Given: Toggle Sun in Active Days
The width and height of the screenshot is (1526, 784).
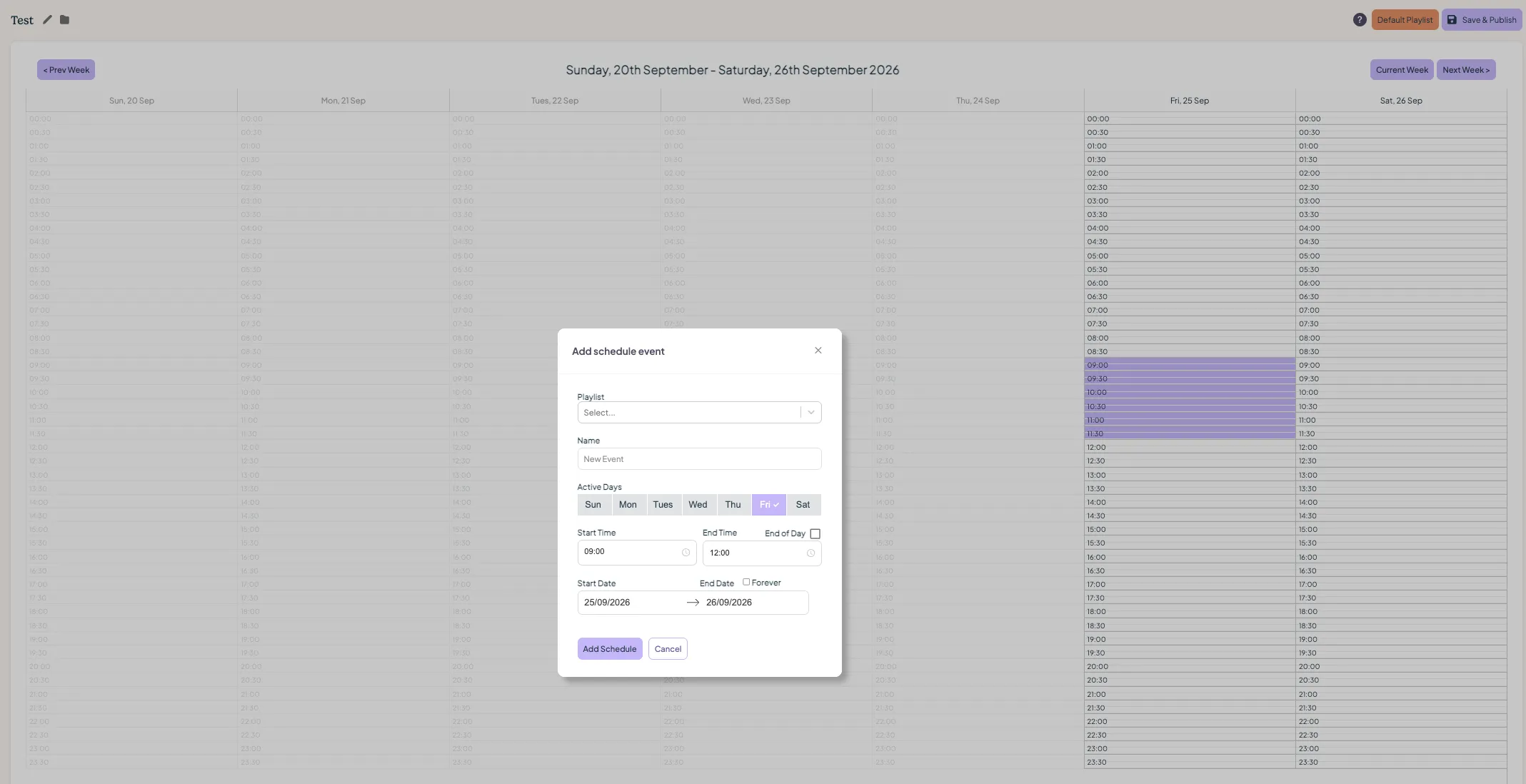Looking at the screenshot, I should pos(593,504).
